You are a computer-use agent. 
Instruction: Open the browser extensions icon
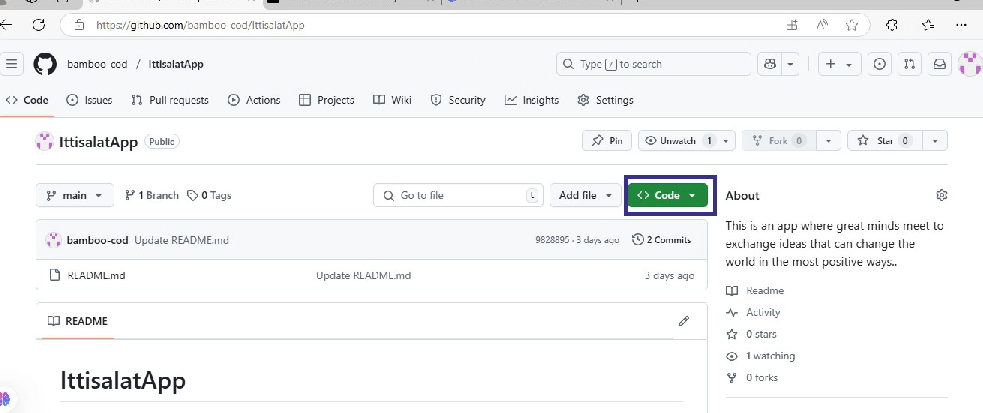(x=891, y=25)
